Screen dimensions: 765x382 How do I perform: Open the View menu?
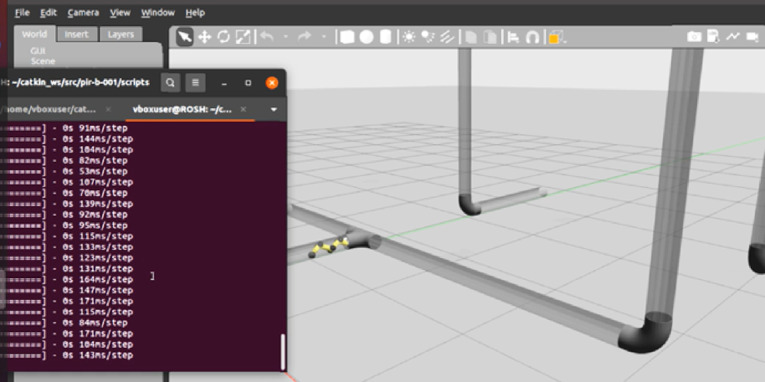(x=120, y=13)
